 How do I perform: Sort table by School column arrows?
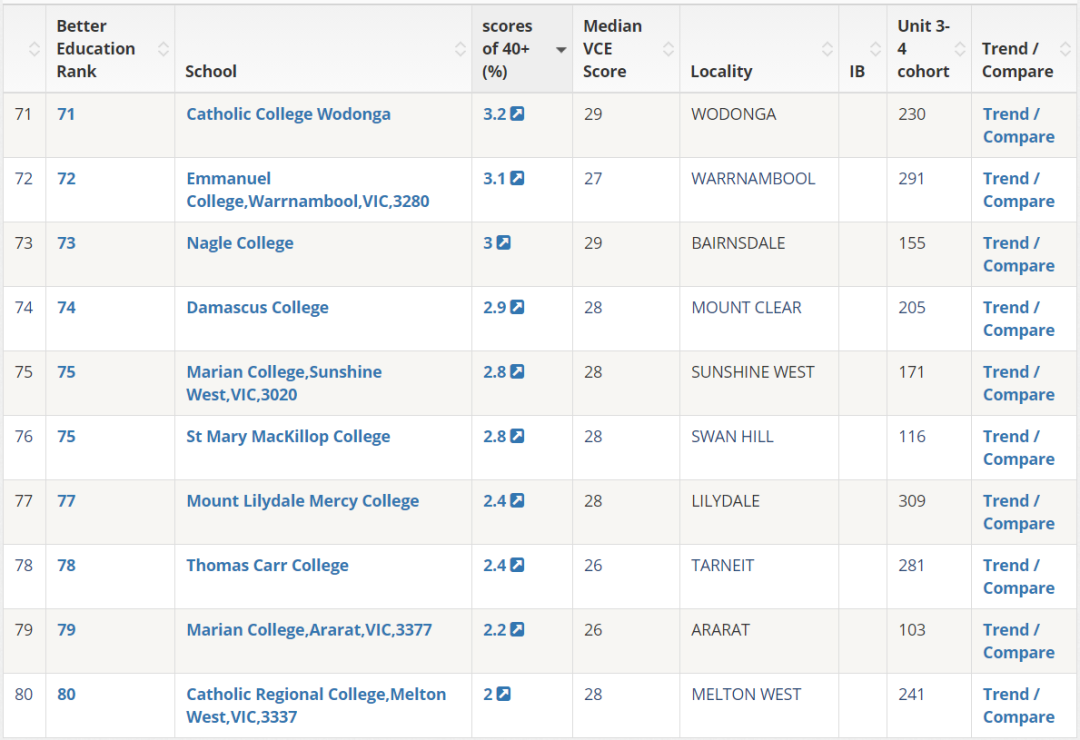click(460, 49)
